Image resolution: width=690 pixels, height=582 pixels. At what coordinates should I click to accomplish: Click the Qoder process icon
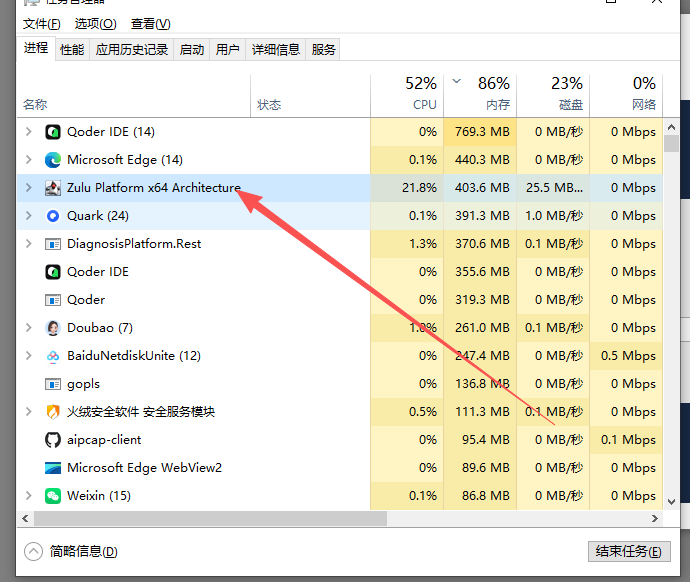click(x=53, y=300)
